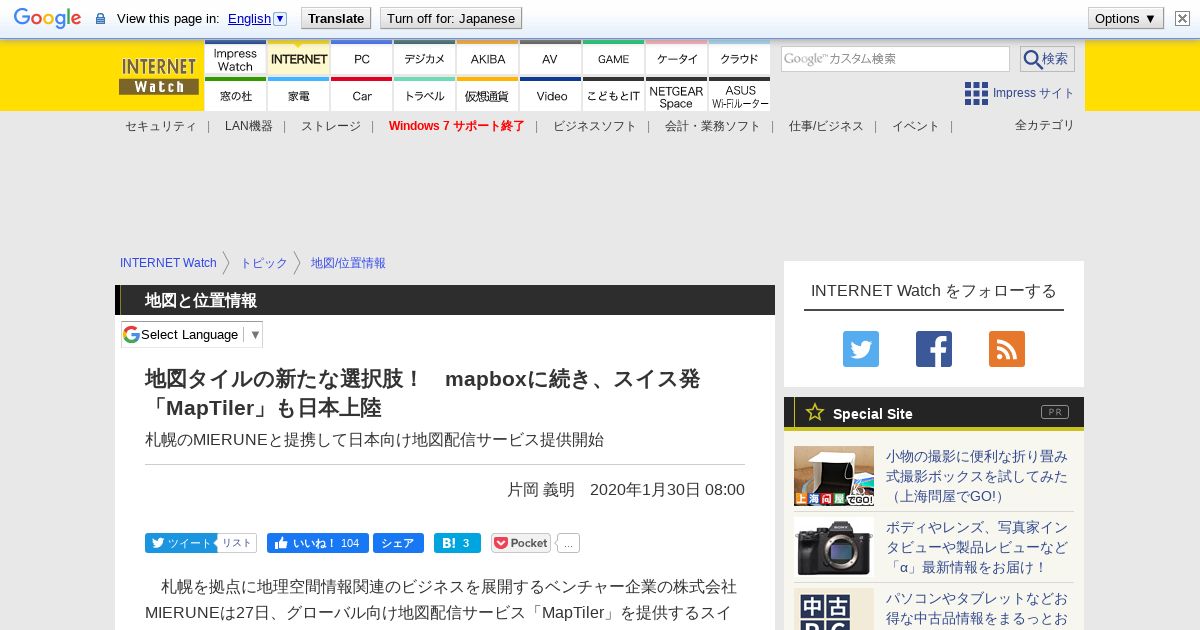Click the Translate button
1200x630 pixels.
335,18
